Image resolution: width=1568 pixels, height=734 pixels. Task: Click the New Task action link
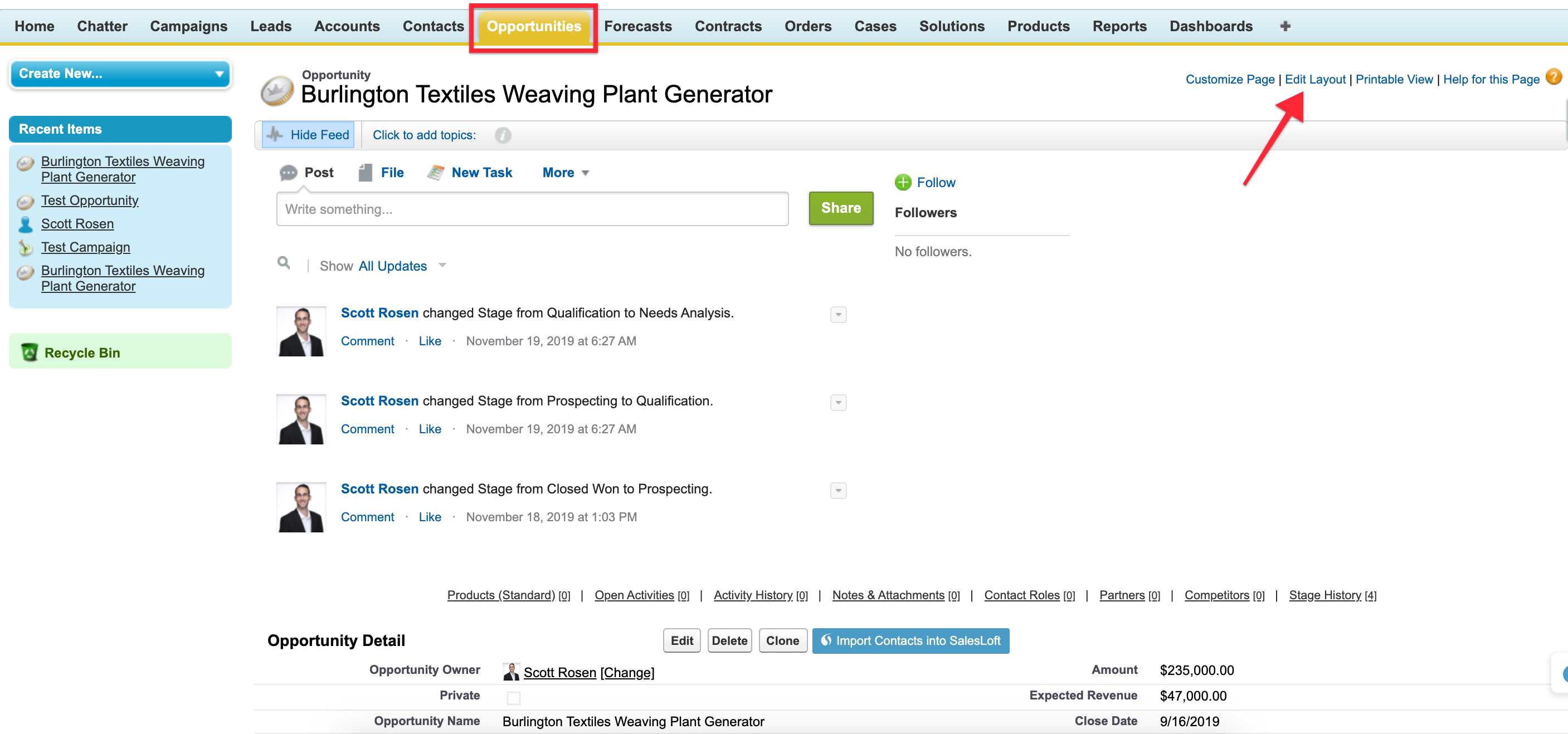click(x=481, y=173)
